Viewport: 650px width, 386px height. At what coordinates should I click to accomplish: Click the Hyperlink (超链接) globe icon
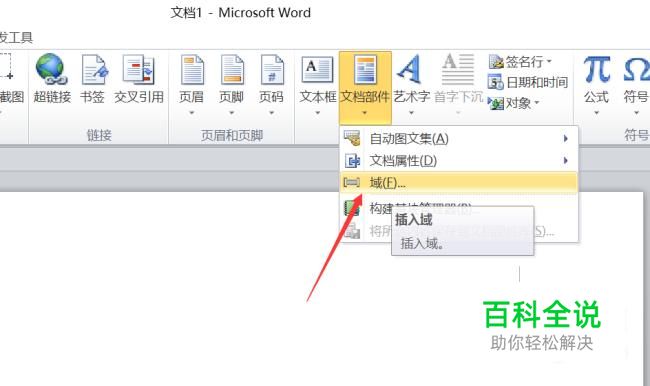point(51,69)
